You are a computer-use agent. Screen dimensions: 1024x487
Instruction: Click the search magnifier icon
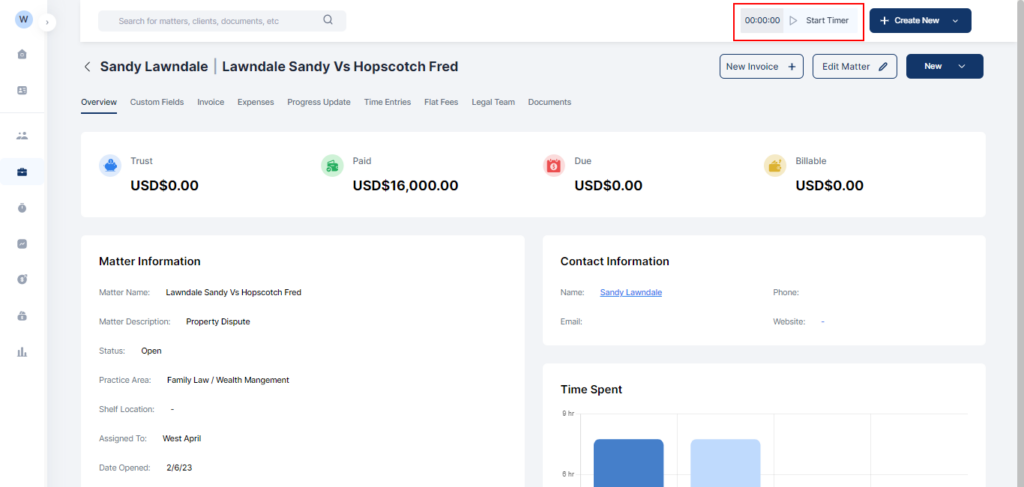329,20
